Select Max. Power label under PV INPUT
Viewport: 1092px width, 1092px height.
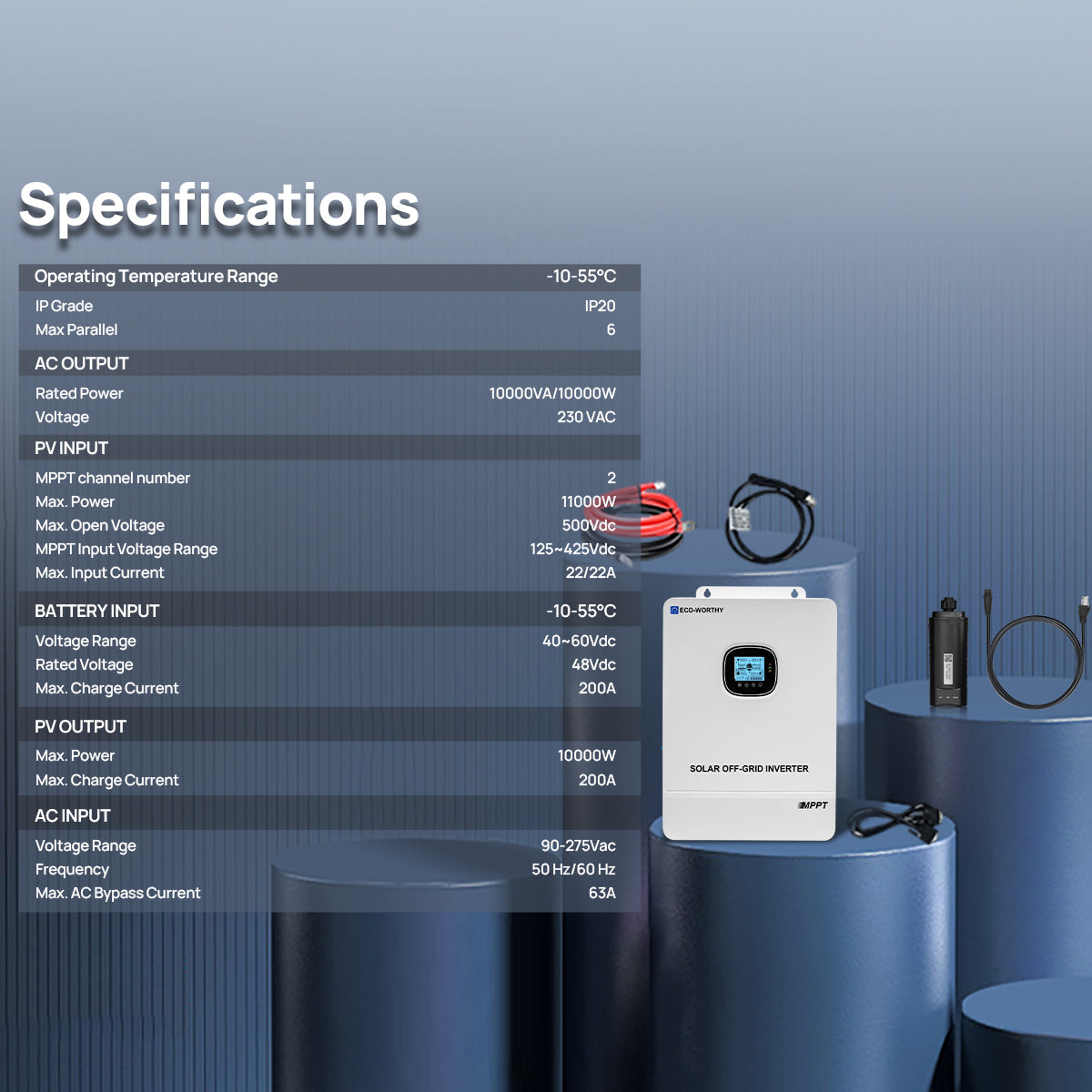click(75, 501)
